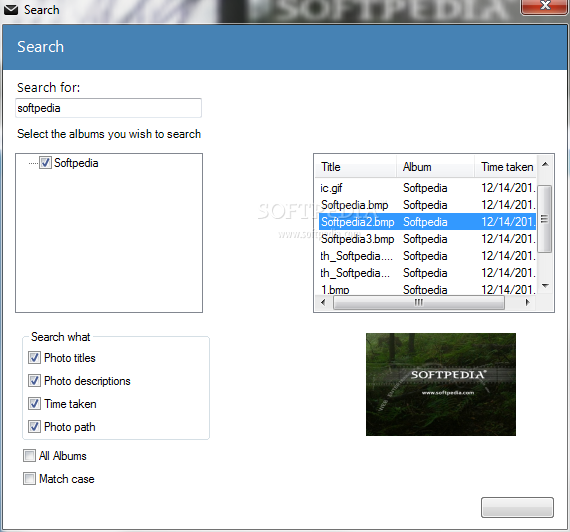This screenshot has height=532, width=570.
Task: Select the 1.bmp result row
Action: (427, 289)
